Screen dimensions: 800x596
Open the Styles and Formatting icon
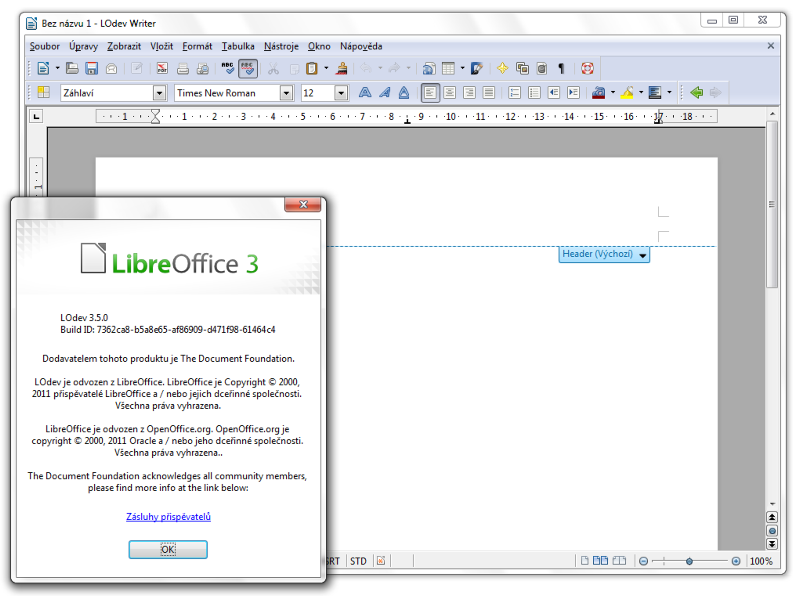point(44,92)
